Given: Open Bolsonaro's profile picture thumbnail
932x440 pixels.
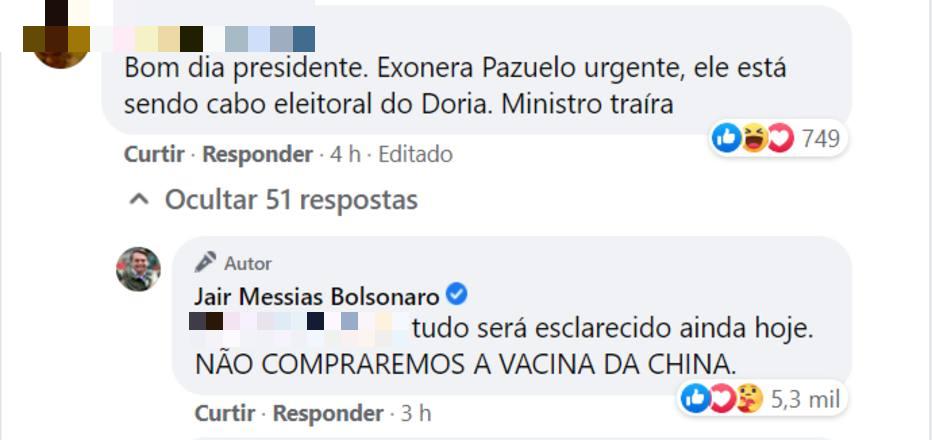Looking at the screenshot, I should (x=138, y=269).
